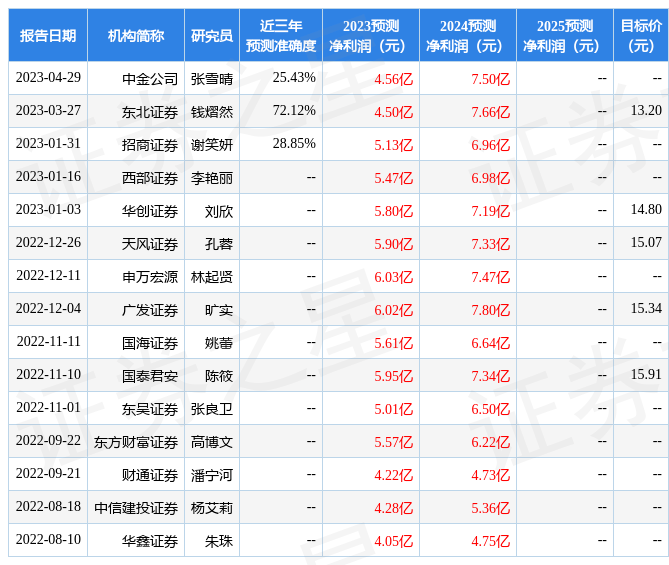Click the 报告日期 column header
Image resolution: width=669 pixels, height=565 pixels.
(48, 35)
